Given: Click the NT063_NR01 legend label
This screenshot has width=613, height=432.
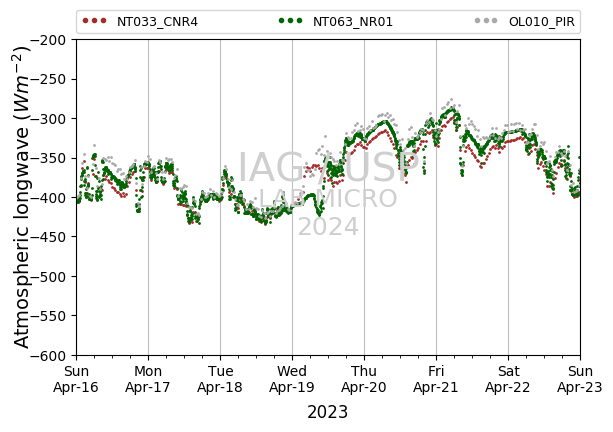Looking at the screenshot, I should pyautogui.click(x=353, y=22).
